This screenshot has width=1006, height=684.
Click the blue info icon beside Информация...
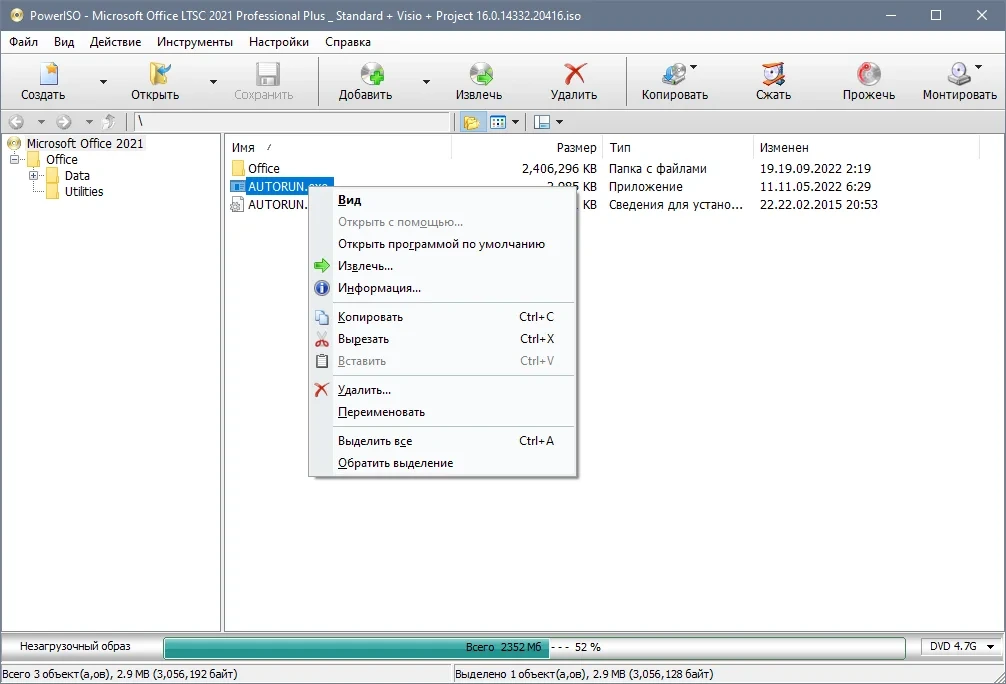tap(322, 288)
